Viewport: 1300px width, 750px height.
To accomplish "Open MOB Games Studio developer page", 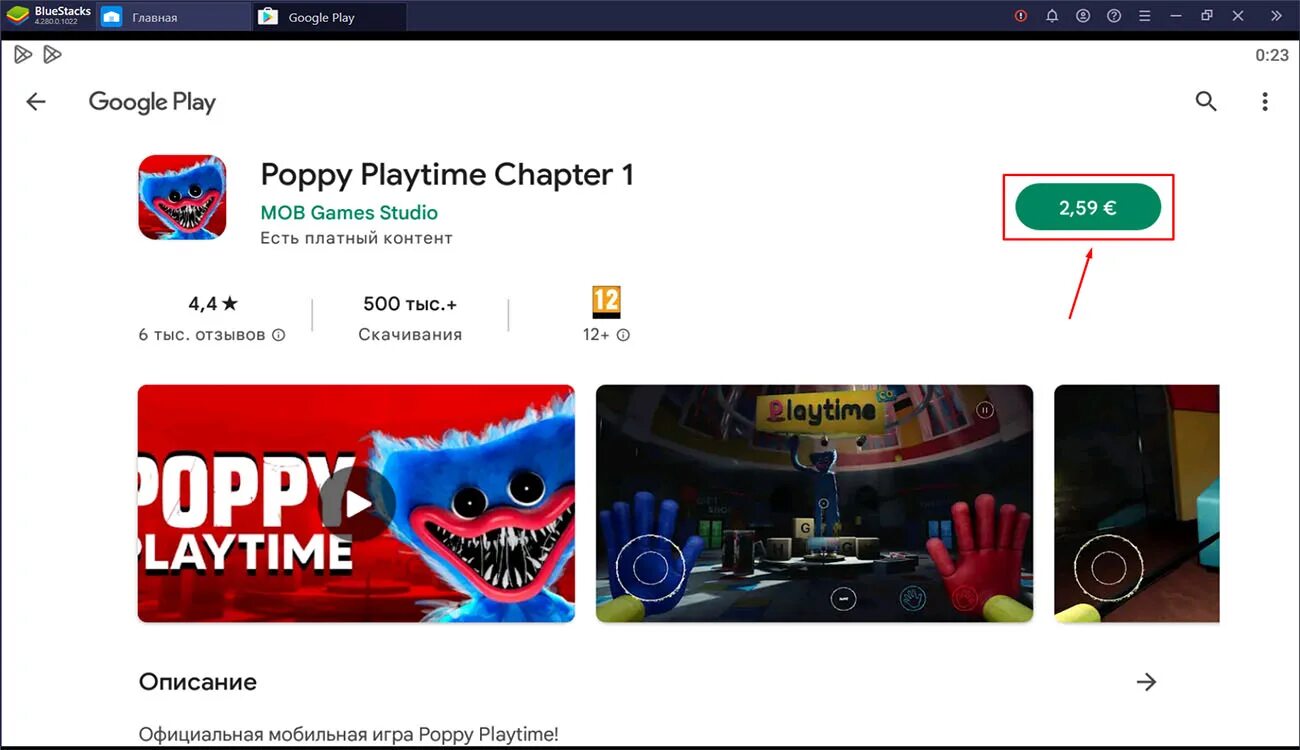I will click(349, 212).
